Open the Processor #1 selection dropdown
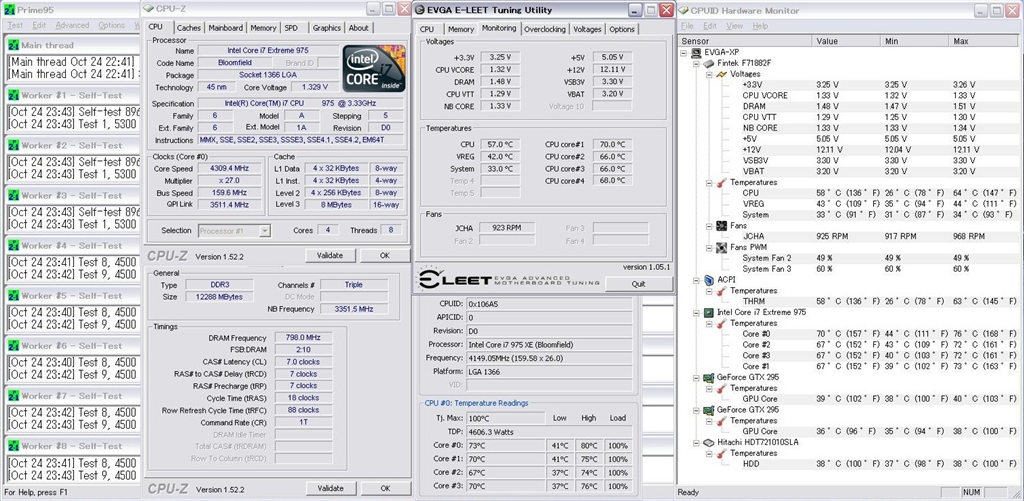Image resolution: width=1024 pixels, height=501 pixels. (233, 230)
